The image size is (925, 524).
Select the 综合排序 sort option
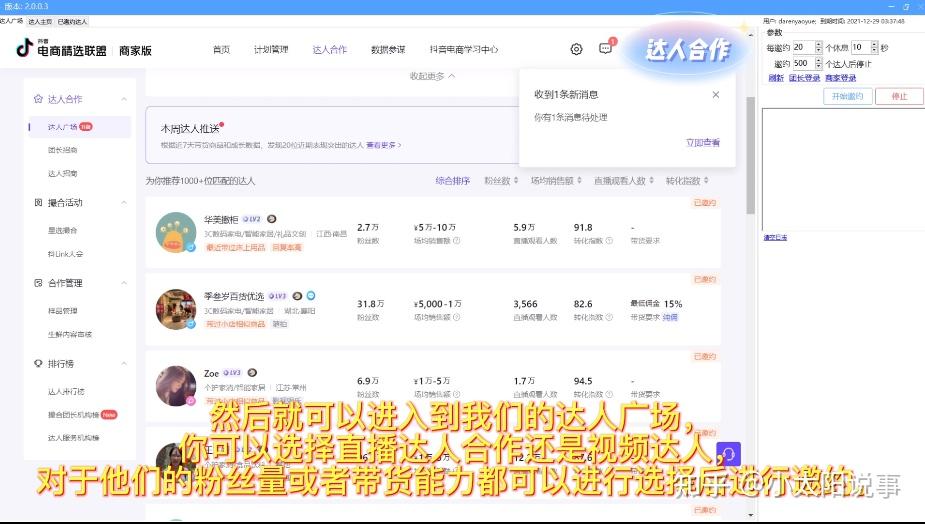click(x=452, y=181)
